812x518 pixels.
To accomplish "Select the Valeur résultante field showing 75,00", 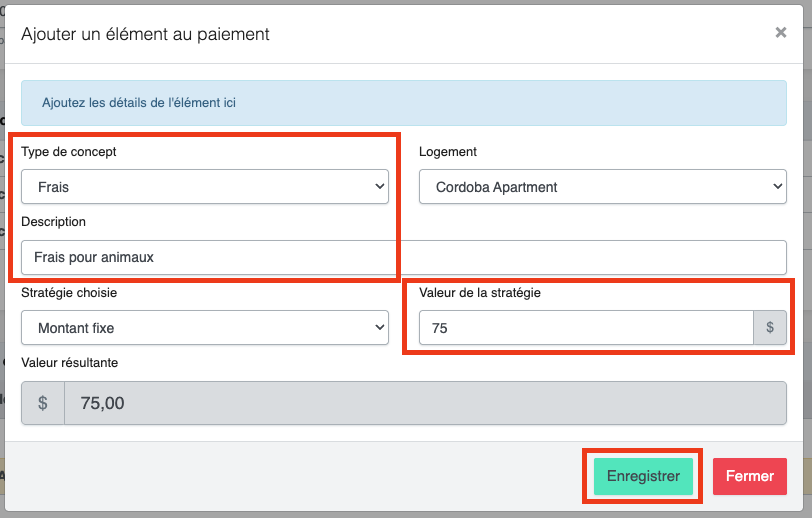I will pos(424,403).
